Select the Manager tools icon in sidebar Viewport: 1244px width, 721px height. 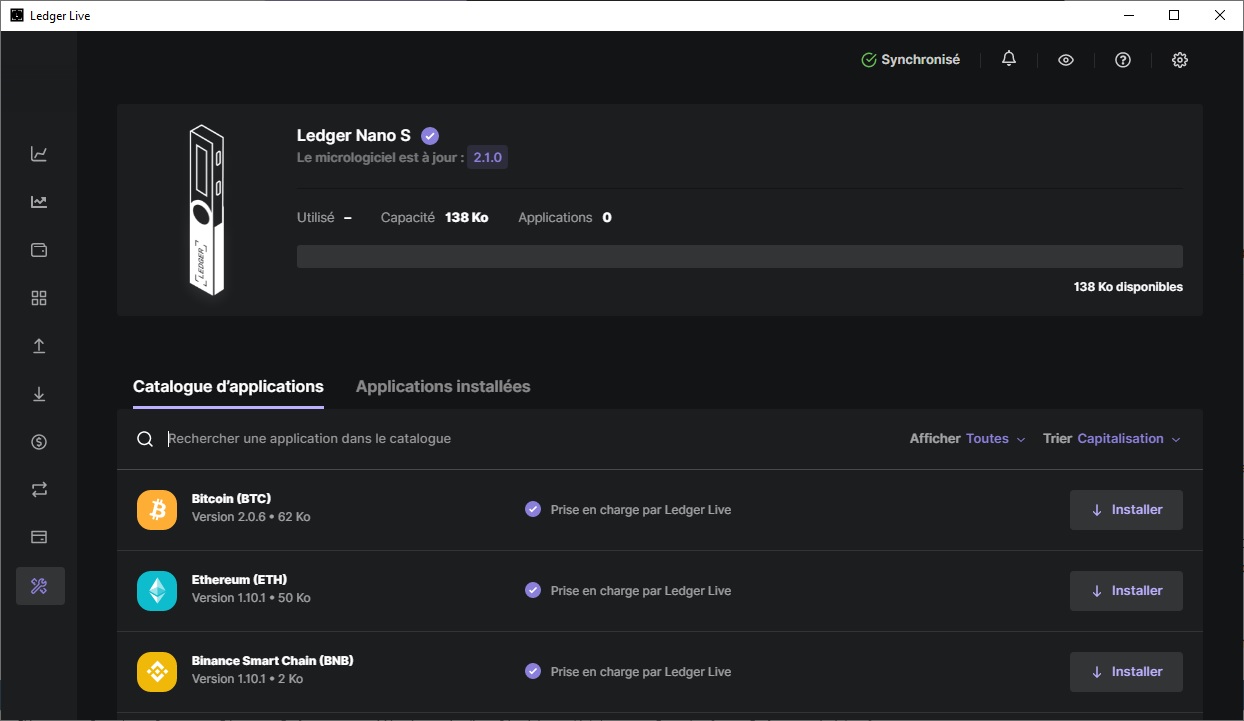[x=40, y=586]
